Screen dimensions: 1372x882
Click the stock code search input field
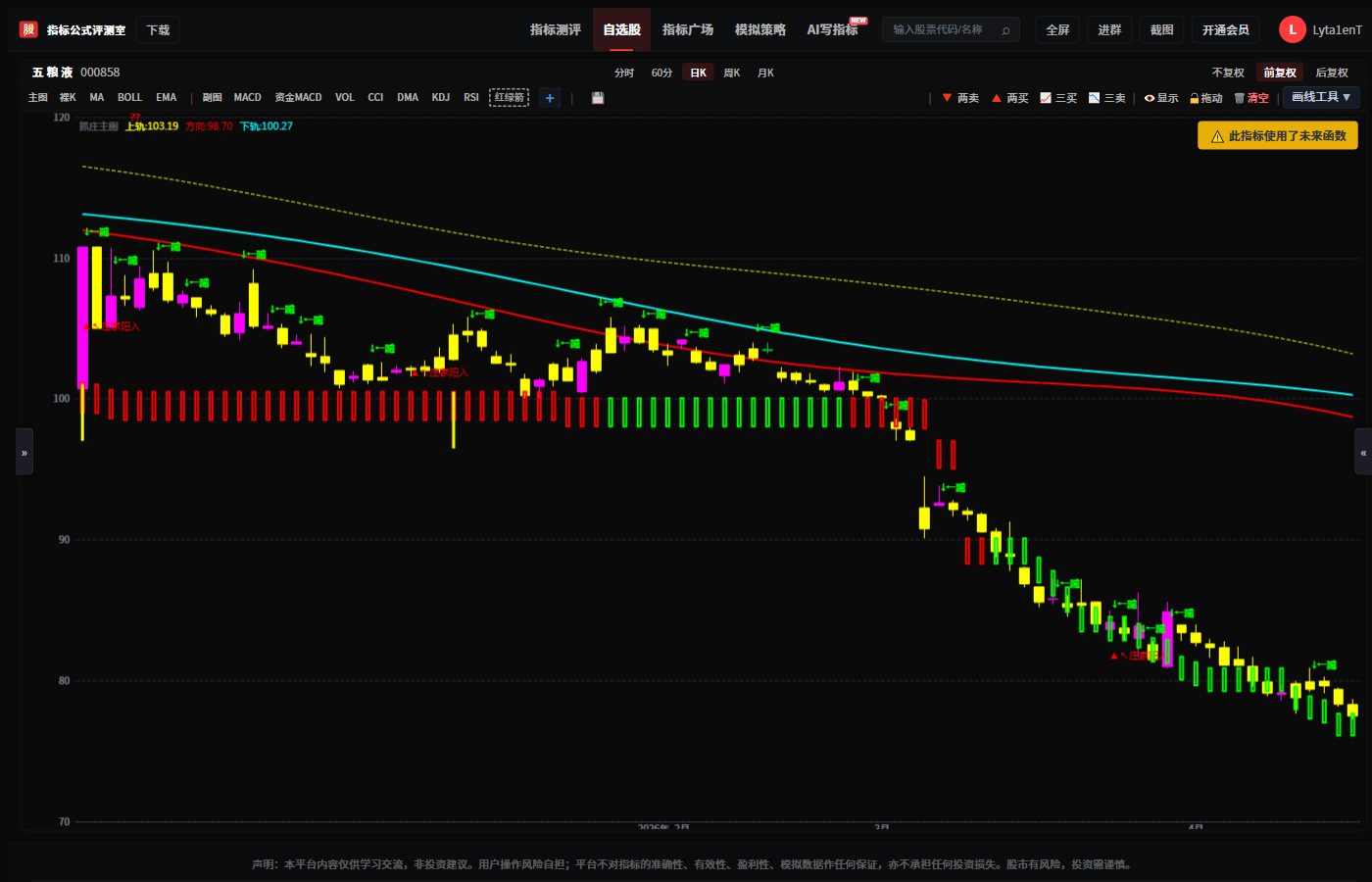951,29
